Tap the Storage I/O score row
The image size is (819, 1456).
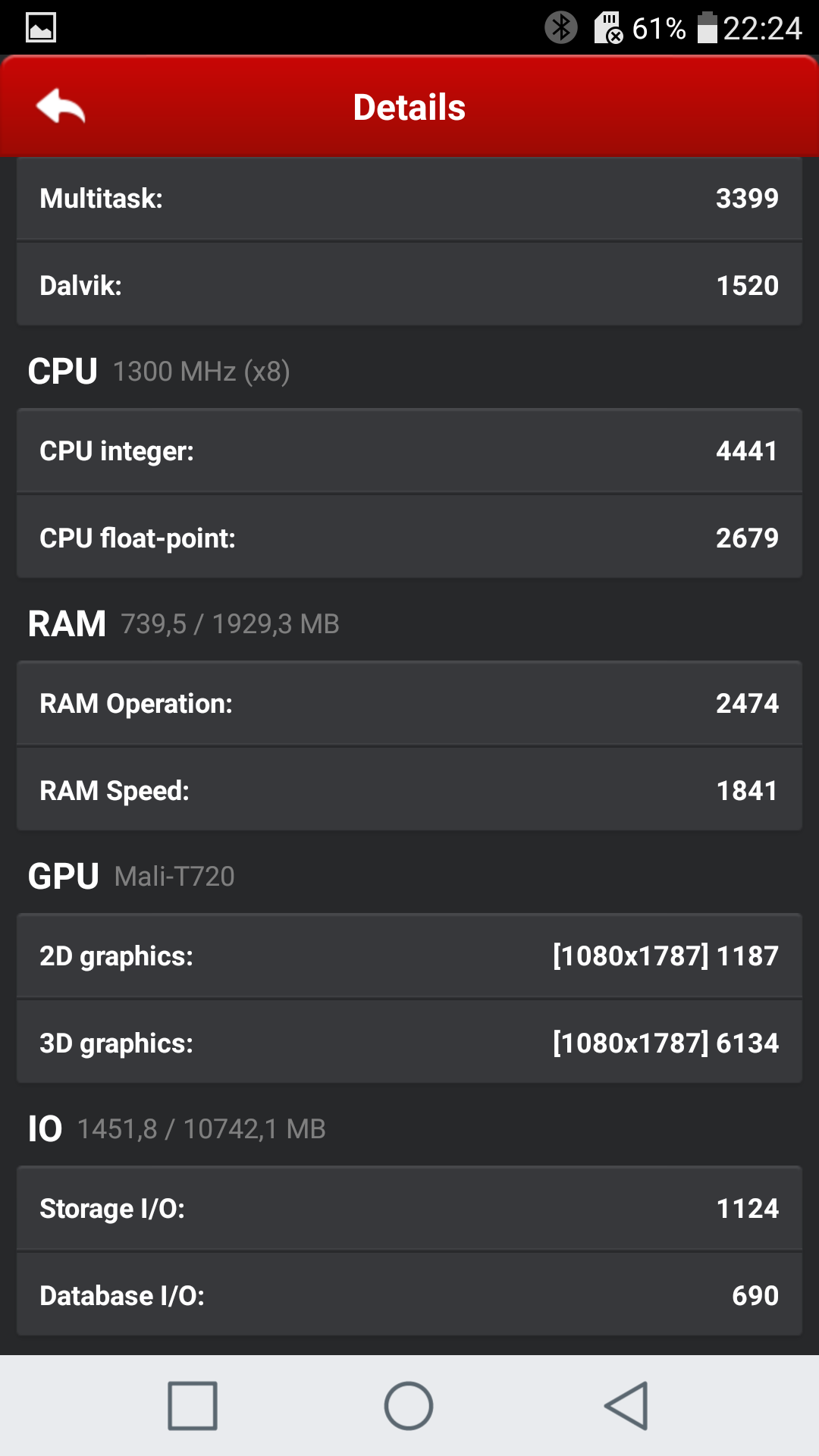coord(409,1209)
